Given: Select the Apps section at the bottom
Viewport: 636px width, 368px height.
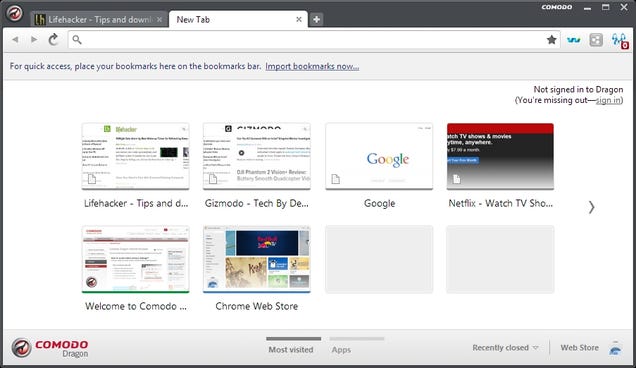Looking at the screenshot, I should [341, 350].
